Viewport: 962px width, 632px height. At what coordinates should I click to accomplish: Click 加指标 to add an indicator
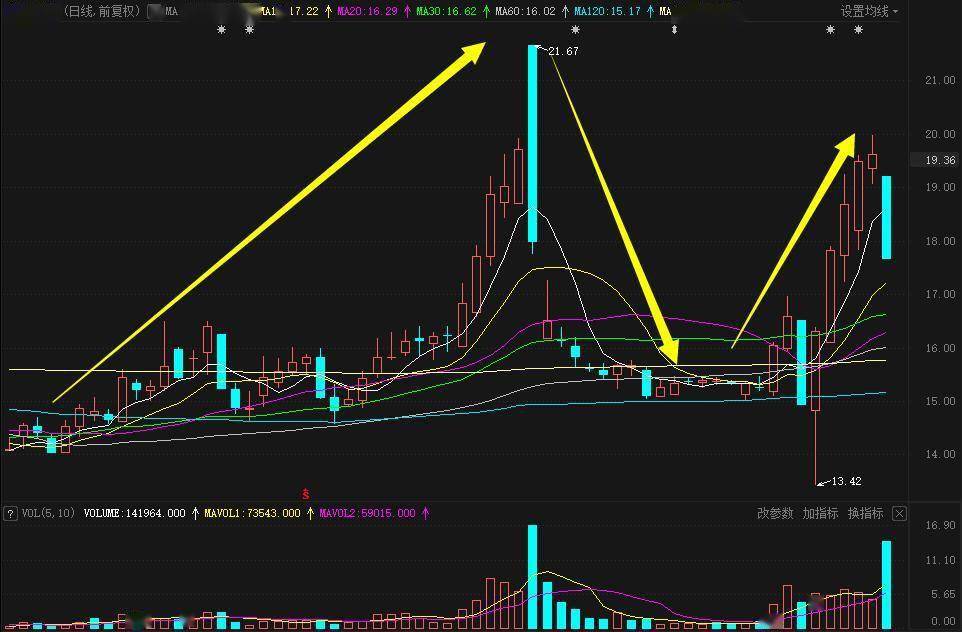[x=820, y=513]
